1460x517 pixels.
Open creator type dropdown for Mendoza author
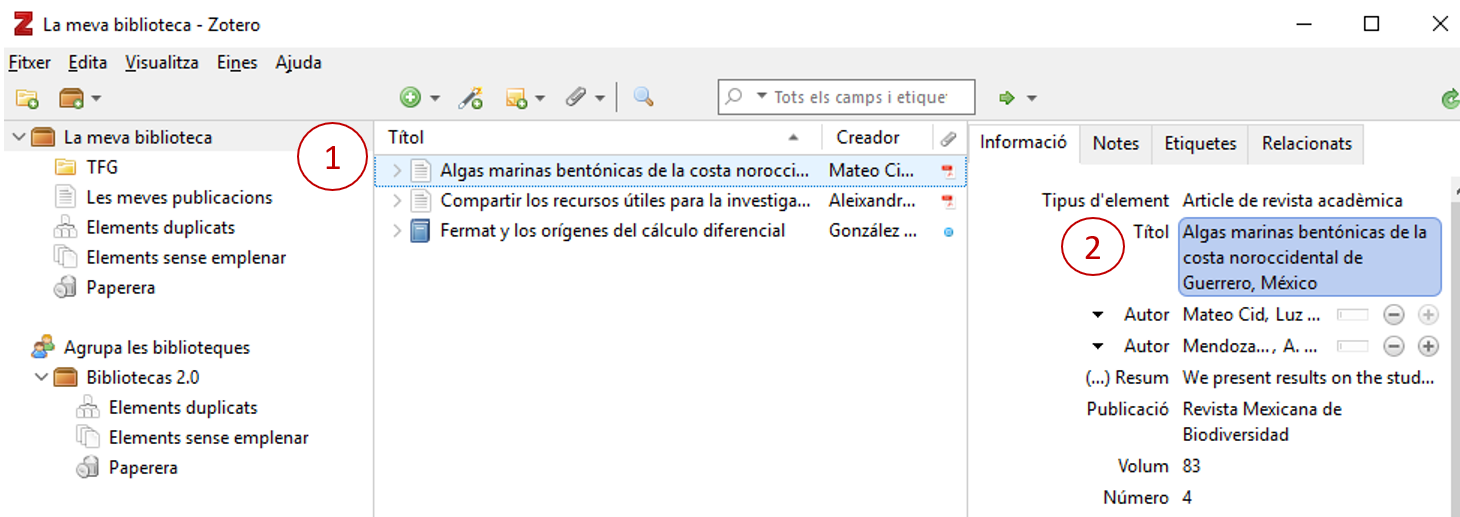[1097, 346]
